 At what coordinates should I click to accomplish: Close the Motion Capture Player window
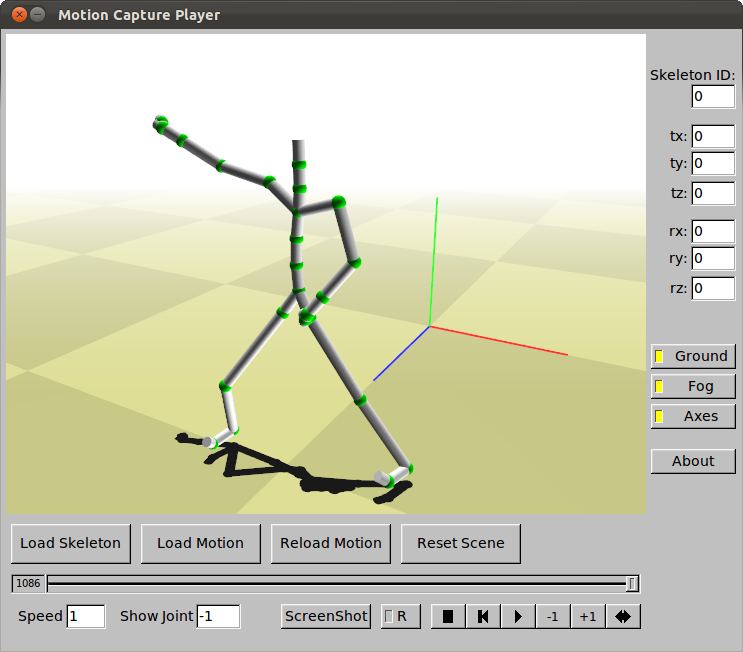click(x=19, y=15)
